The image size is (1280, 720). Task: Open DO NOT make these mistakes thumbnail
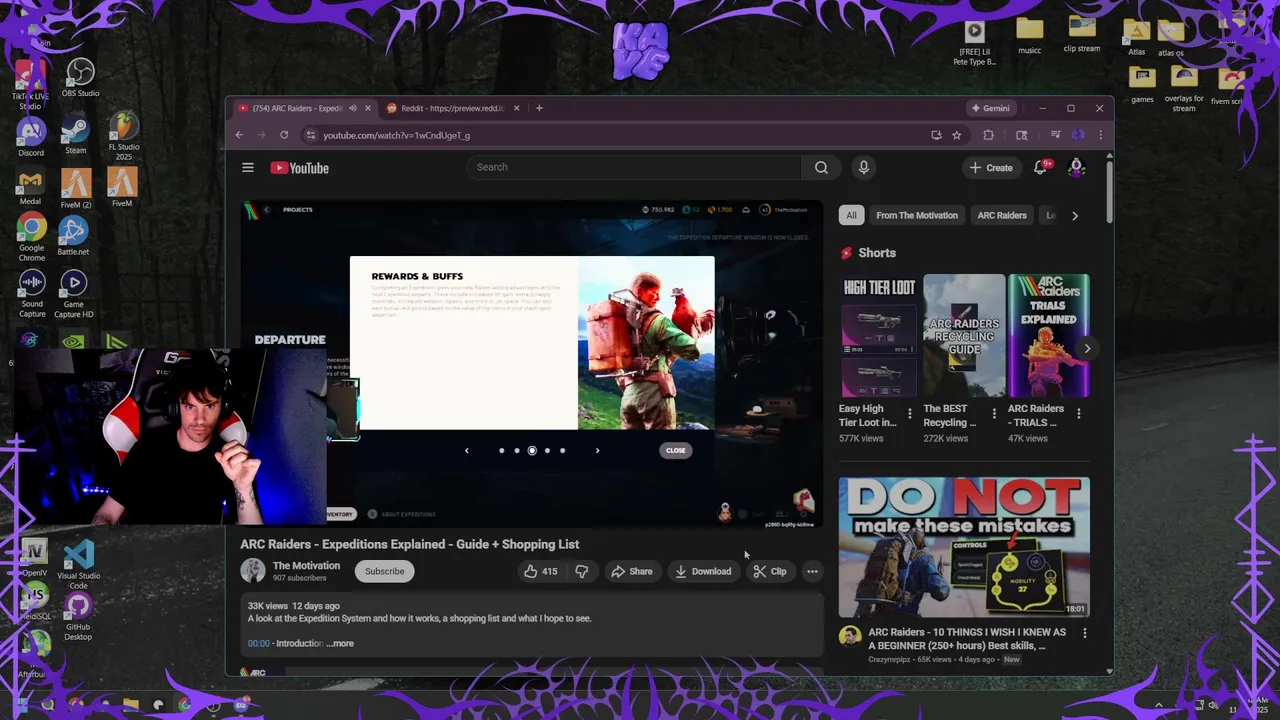pos(964,547)
